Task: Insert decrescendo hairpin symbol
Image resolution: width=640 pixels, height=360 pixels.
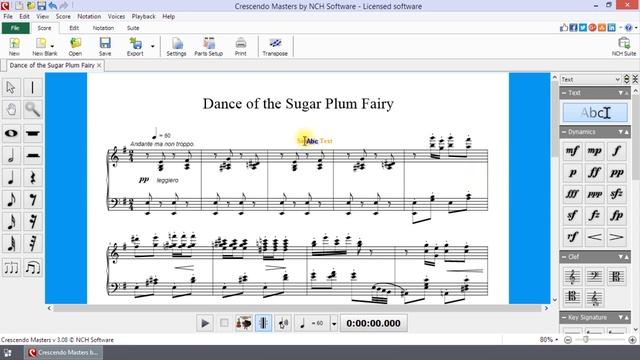Action: (x=616, y=237)
